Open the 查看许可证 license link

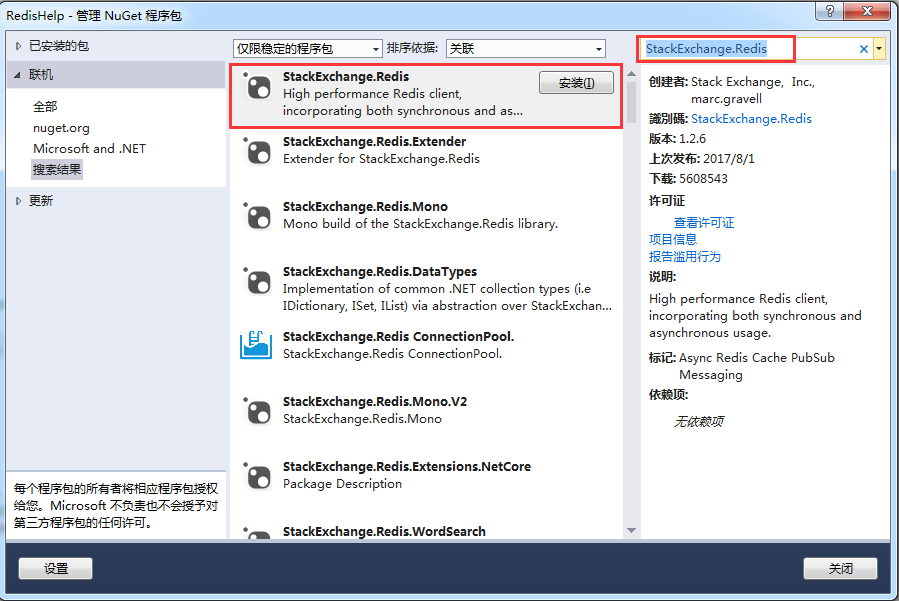703,223
